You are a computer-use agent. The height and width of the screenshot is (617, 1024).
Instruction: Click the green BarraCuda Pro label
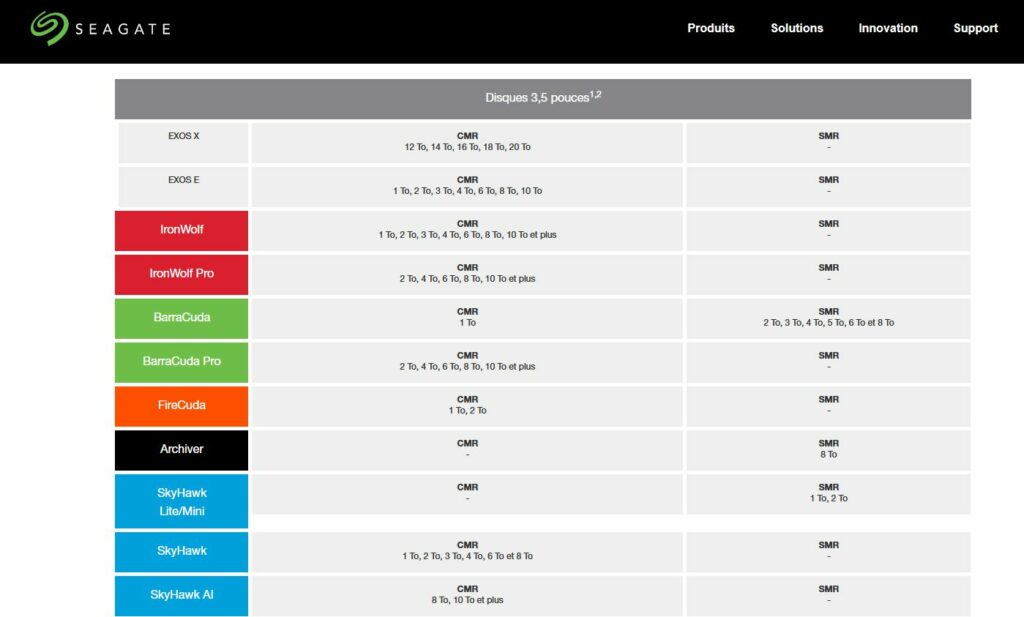(x=182, y=362)
